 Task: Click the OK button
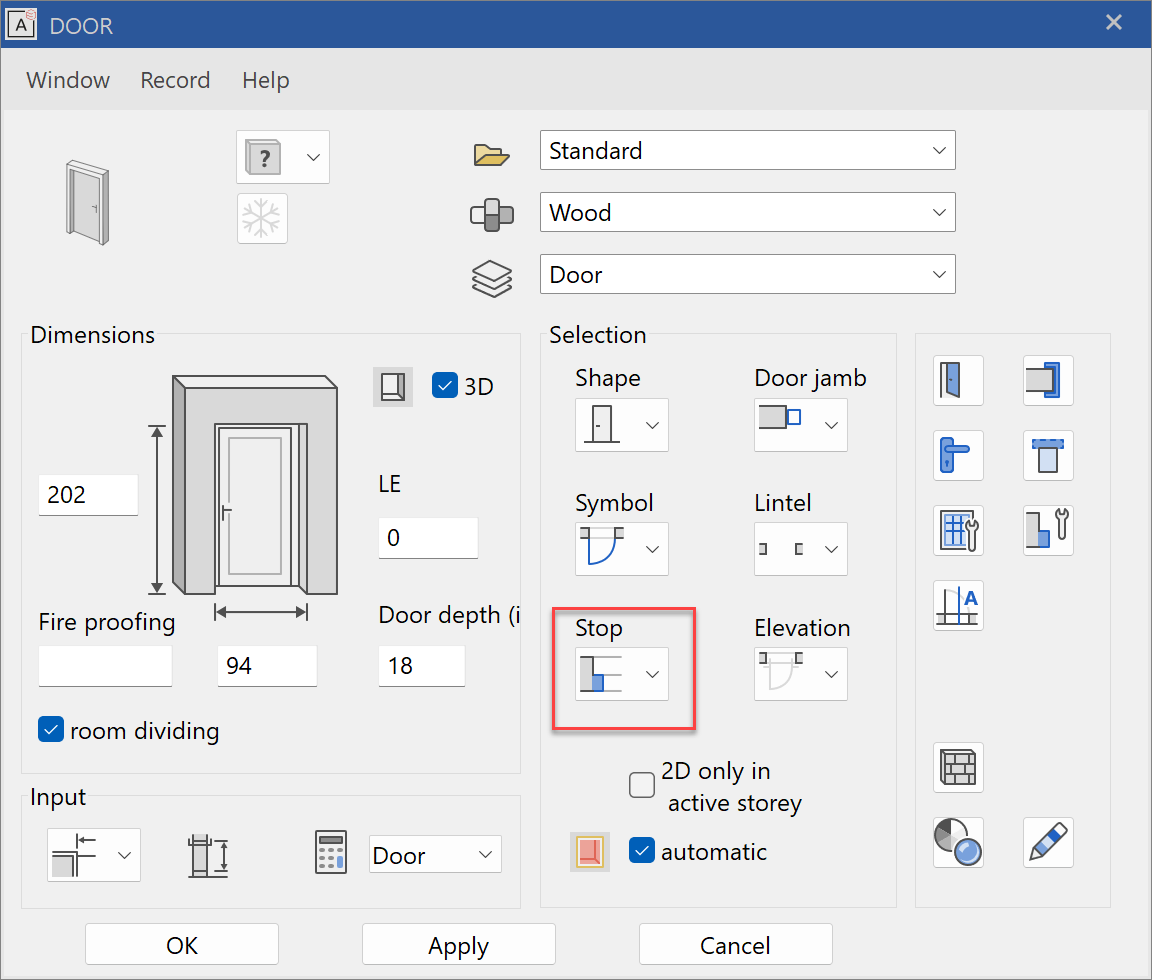pyautogui.click(x=181, y=944)
